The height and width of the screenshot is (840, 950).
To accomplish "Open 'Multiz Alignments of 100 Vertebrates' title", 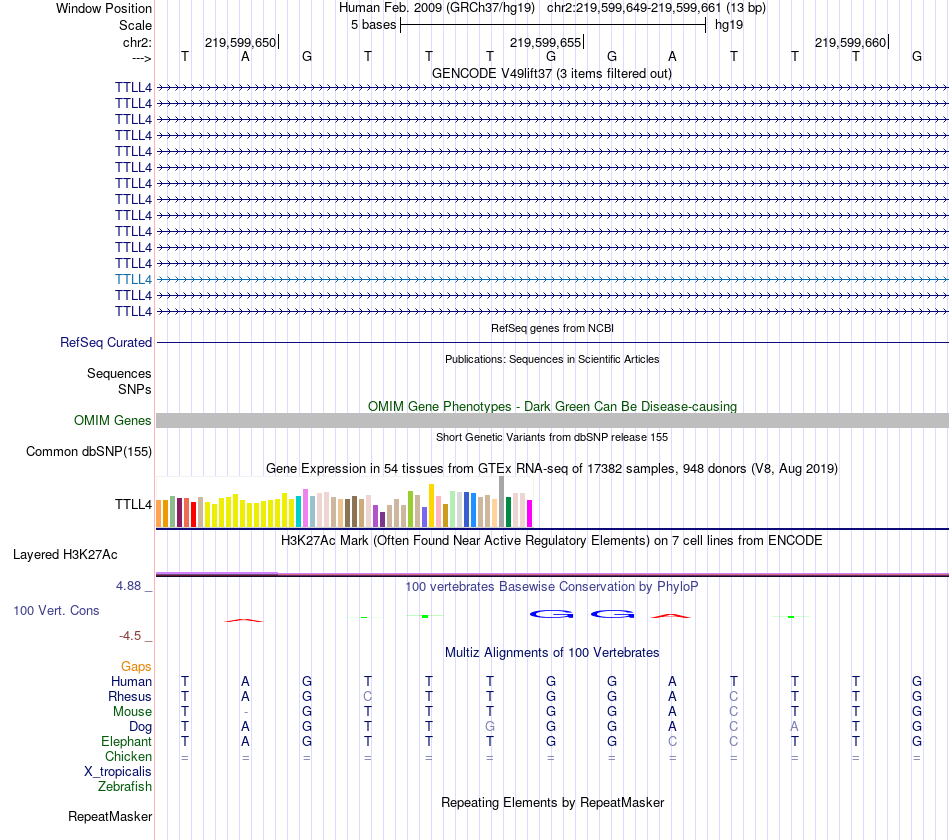I will pyautogui.click(x=552, y=653).
